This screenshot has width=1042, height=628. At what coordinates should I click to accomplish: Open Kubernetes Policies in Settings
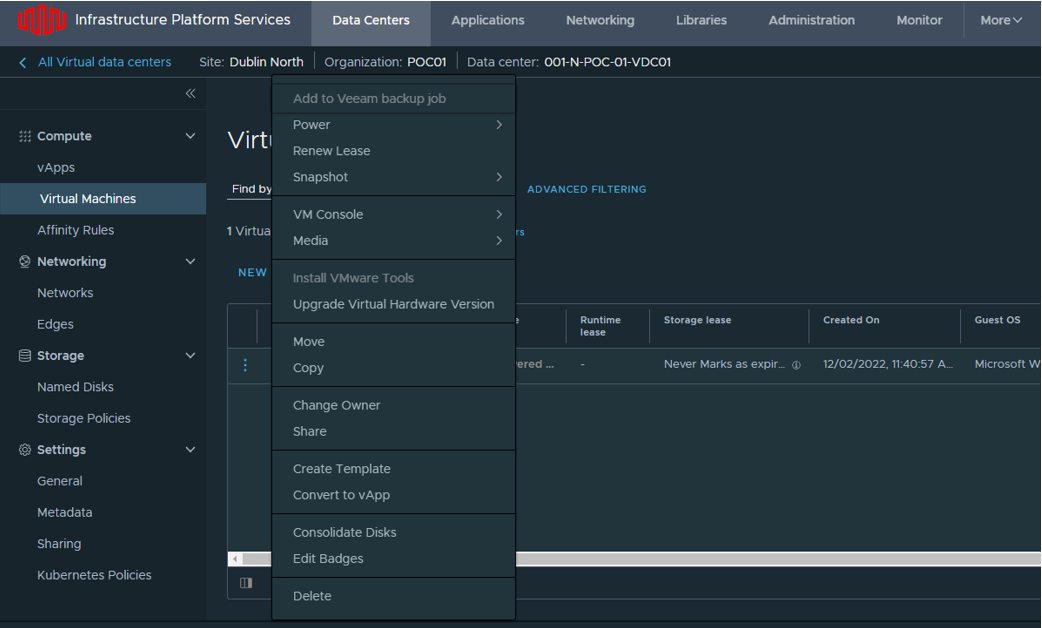(94, 575)
